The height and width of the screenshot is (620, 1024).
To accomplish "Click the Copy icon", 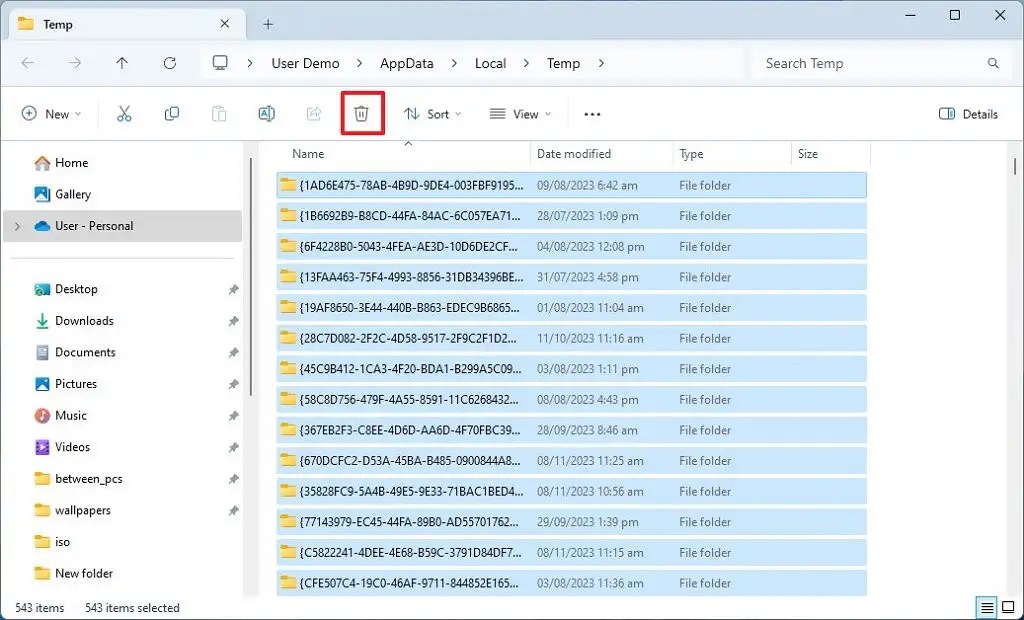I will (x=171, y=113).
